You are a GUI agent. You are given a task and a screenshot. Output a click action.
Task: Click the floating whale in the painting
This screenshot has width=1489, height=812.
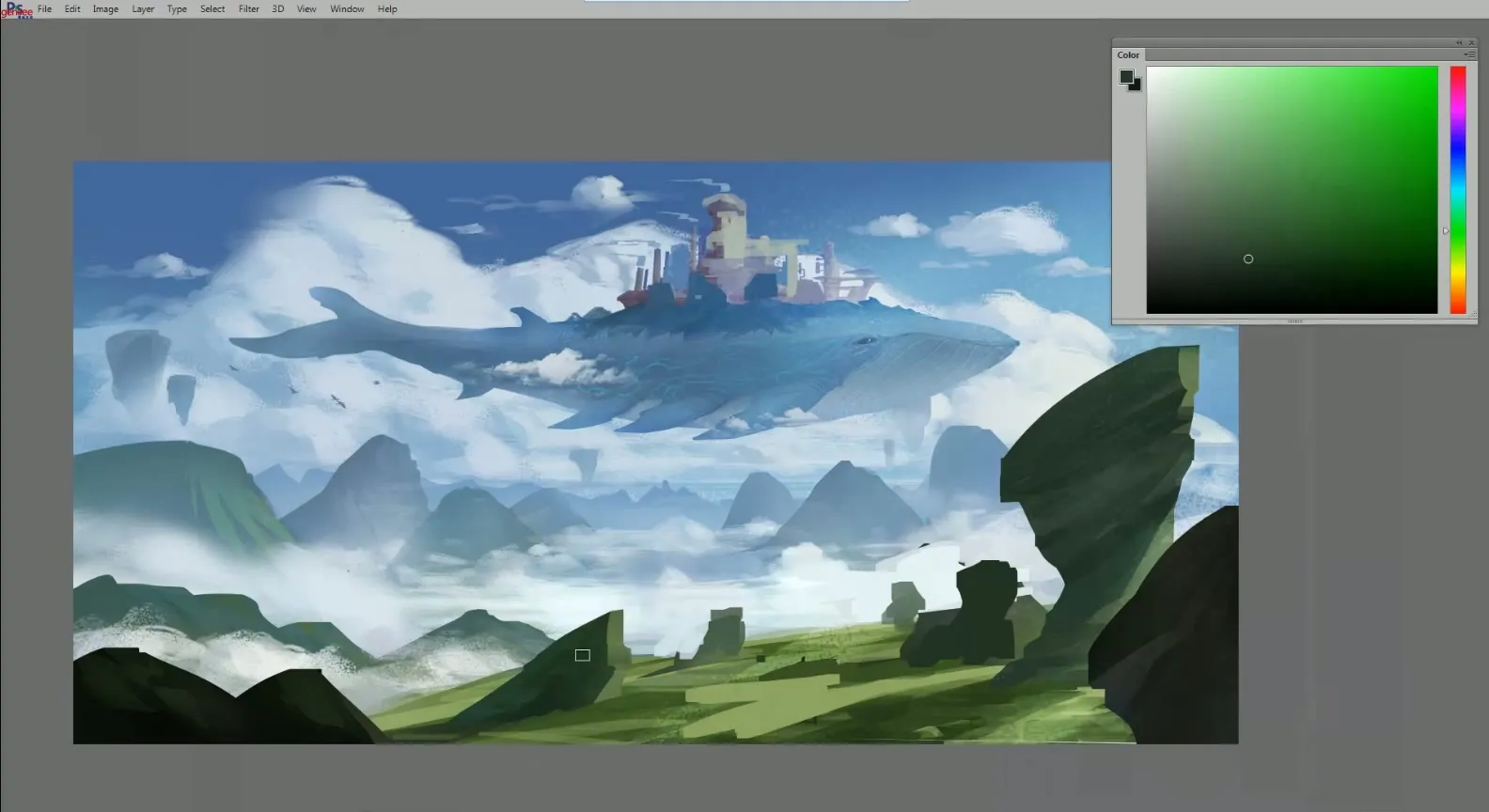tap(624, 362)
